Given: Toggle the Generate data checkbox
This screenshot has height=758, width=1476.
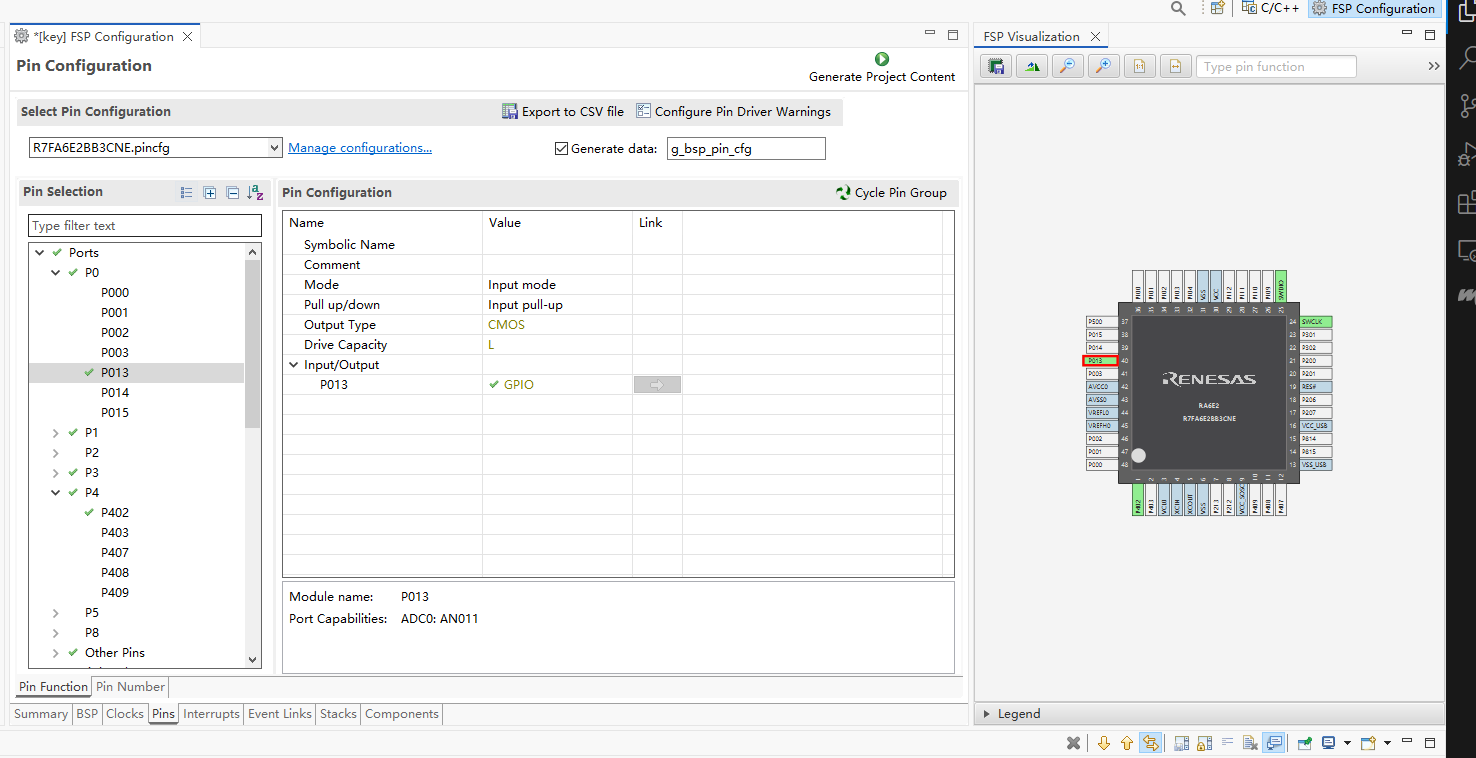Looking at the screenshot, I should [x=561, y=149].
